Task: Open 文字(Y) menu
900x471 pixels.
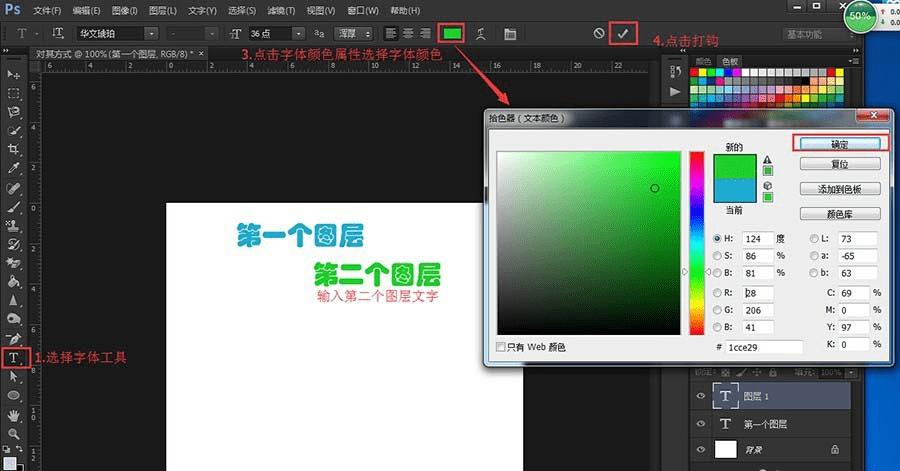Action: click(x=202, y=10)
